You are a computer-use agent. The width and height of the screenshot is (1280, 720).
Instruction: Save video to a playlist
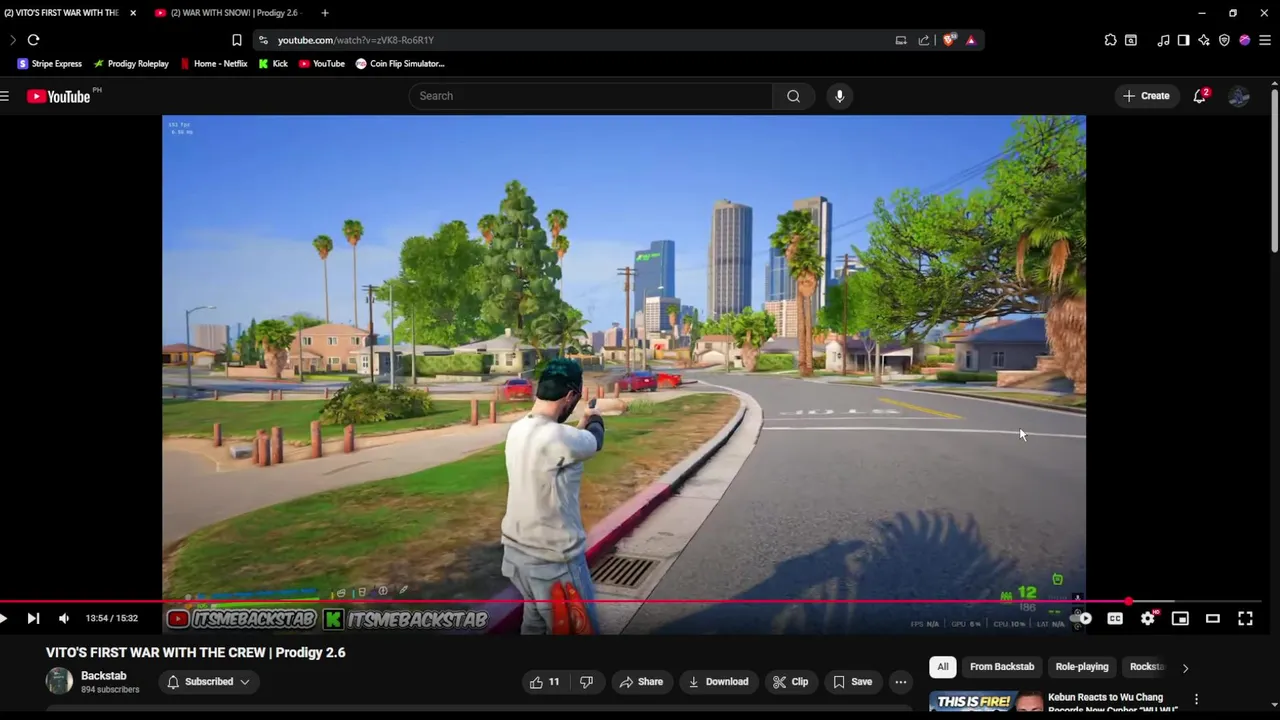click(853, 682)
